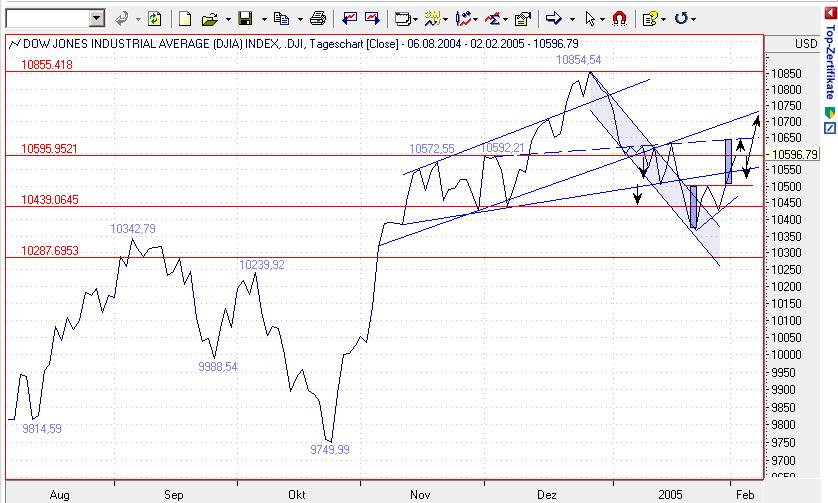Click the blue circular reset arrow icon
The image size is (838, 503).
[681, 19]
